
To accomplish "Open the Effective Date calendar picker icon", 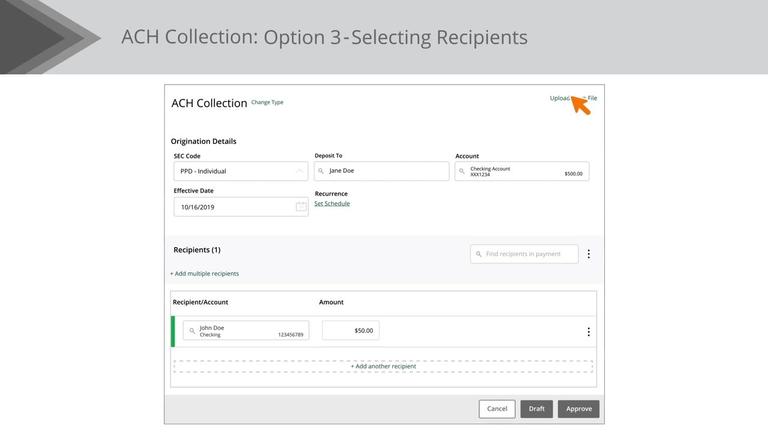I will click(301, 207).
